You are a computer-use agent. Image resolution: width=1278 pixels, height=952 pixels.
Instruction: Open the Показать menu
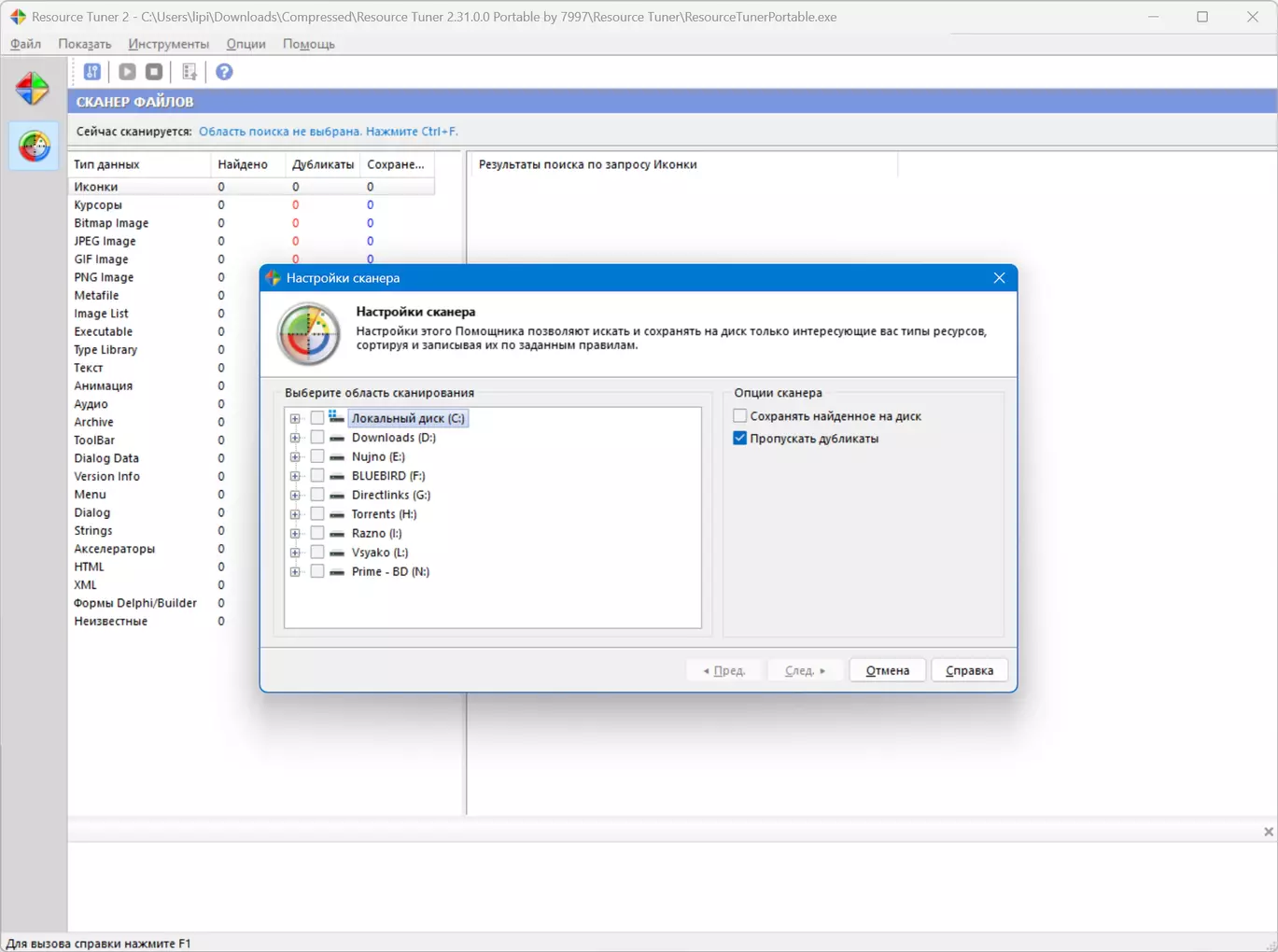coord(84,44)
